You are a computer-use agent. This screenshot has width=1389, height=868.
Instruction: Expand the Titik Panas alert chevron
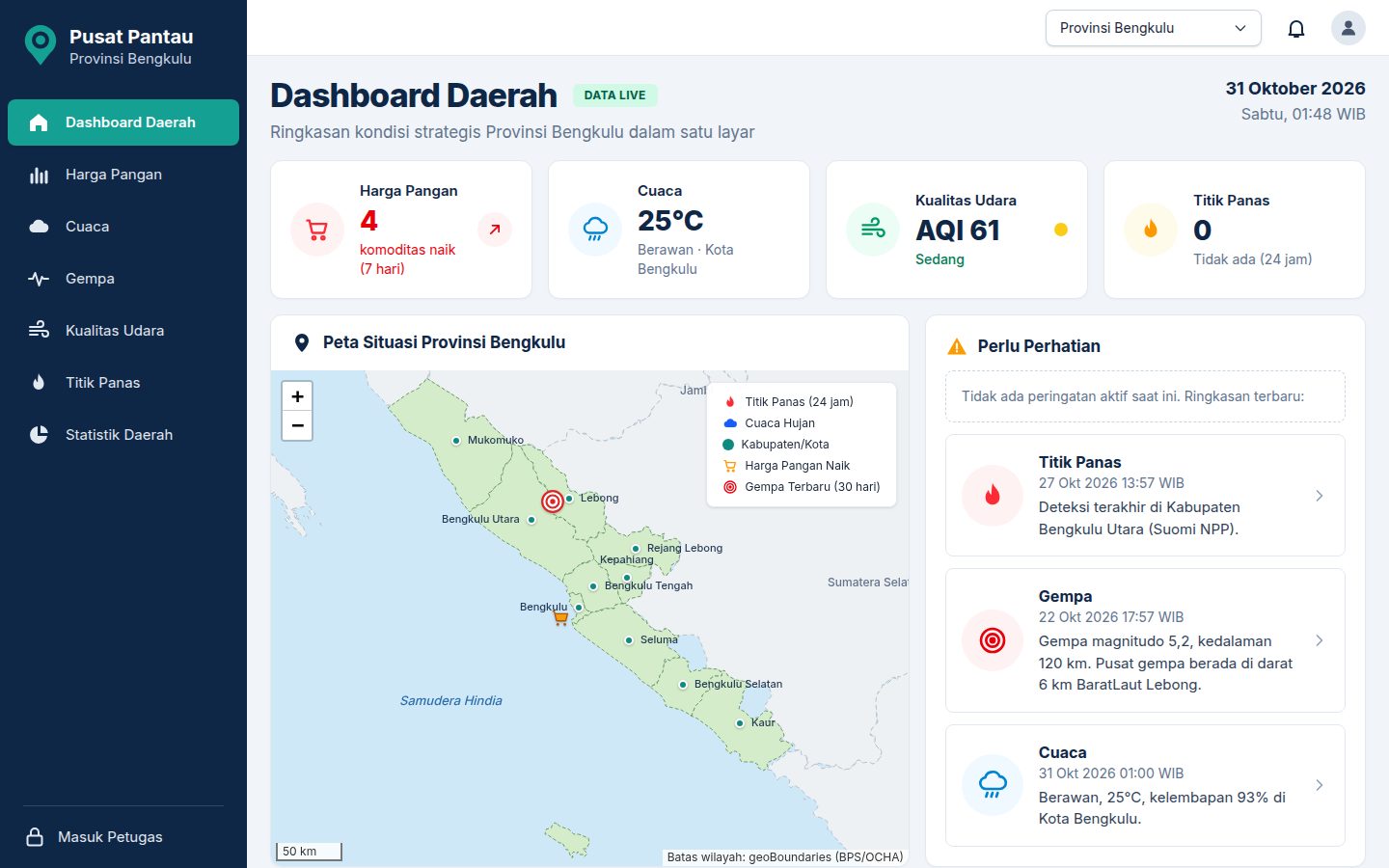tap(1320, 496)
